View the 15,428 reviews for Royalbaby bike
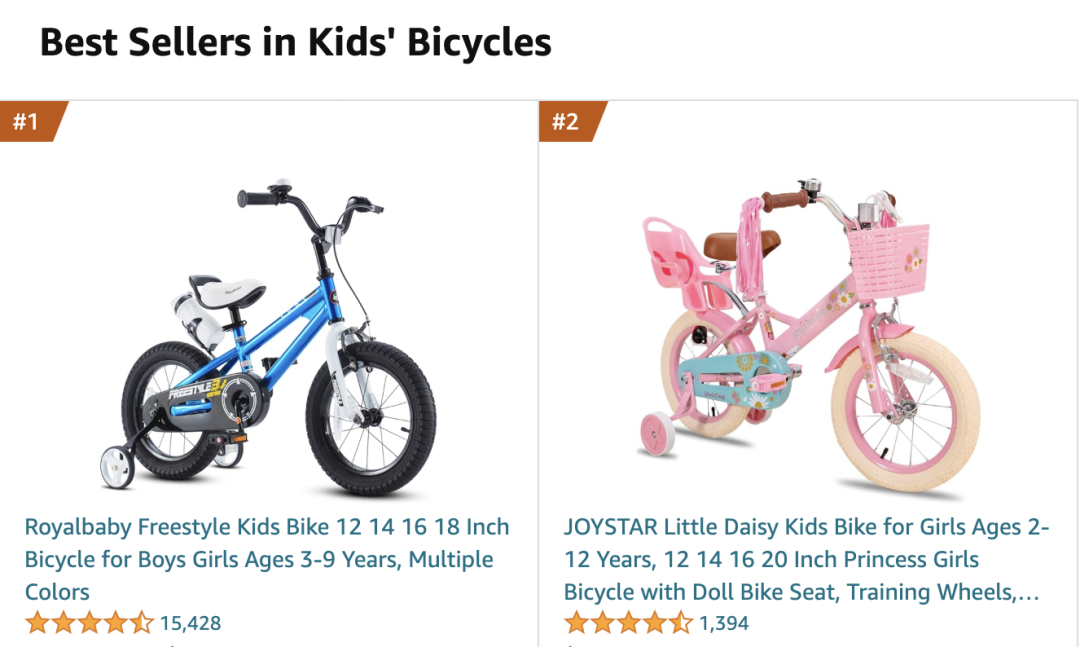This screenshot has width=1080, height=647. pyautogui.click(x=191, y=624)
